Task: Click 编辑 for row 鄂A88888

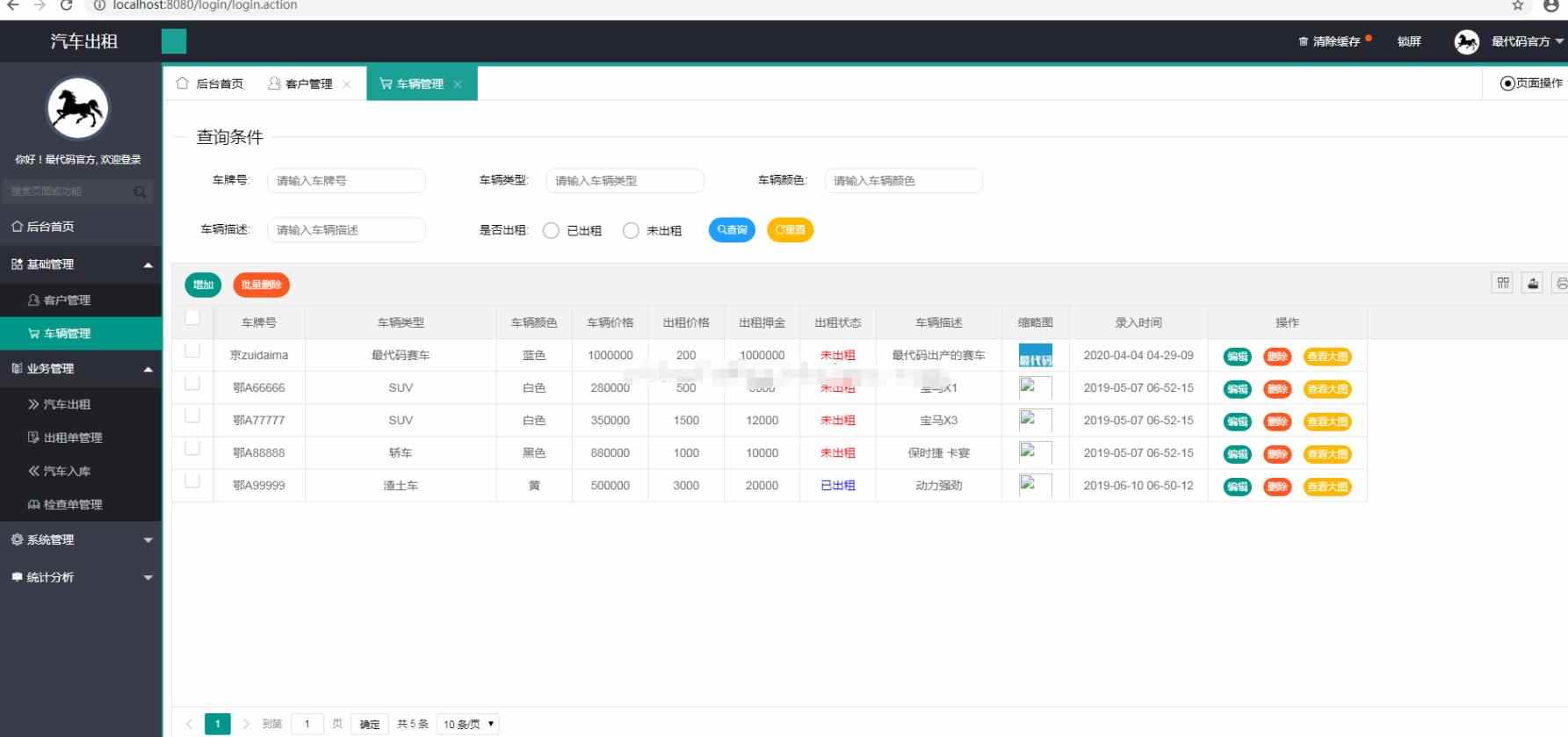Action: pyautogui.click(x=1237, y=454)
